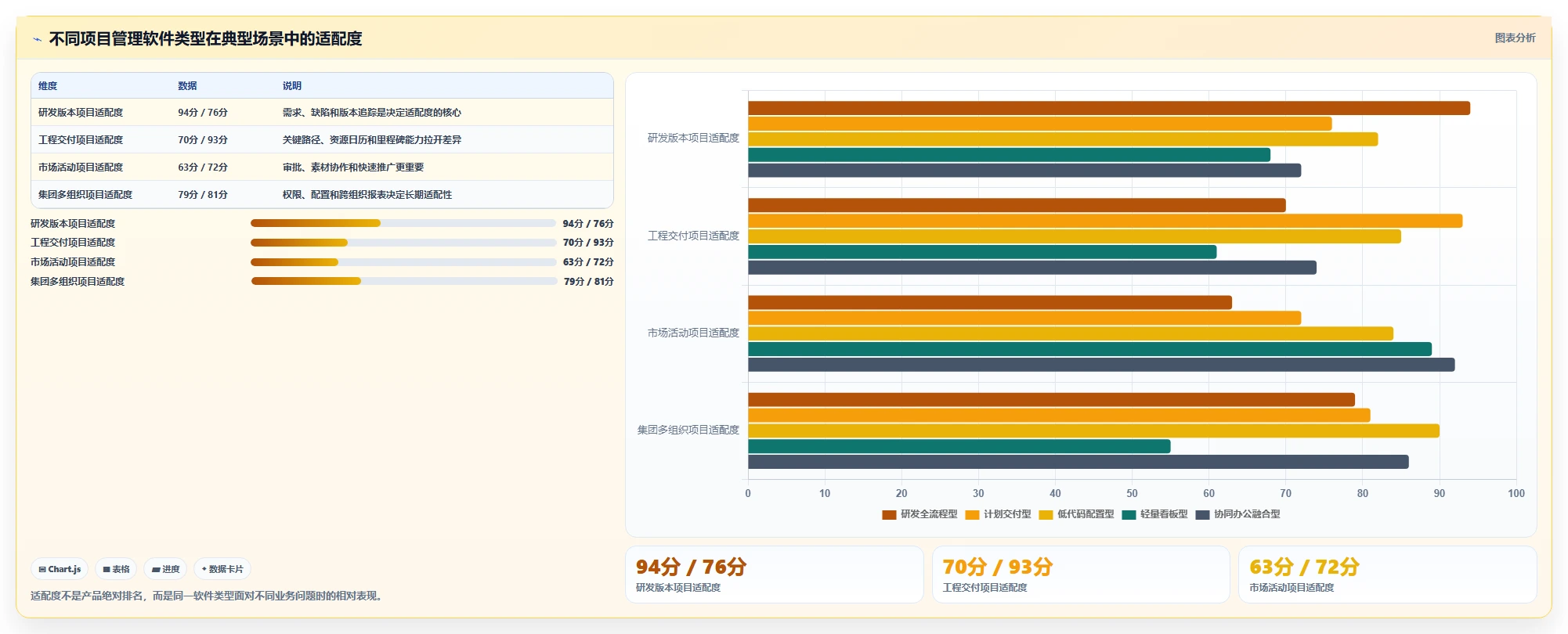Click chart axis label 集团多组织项目适配度
Viewport: 1568px width, 634px height.
coord(688,430)
